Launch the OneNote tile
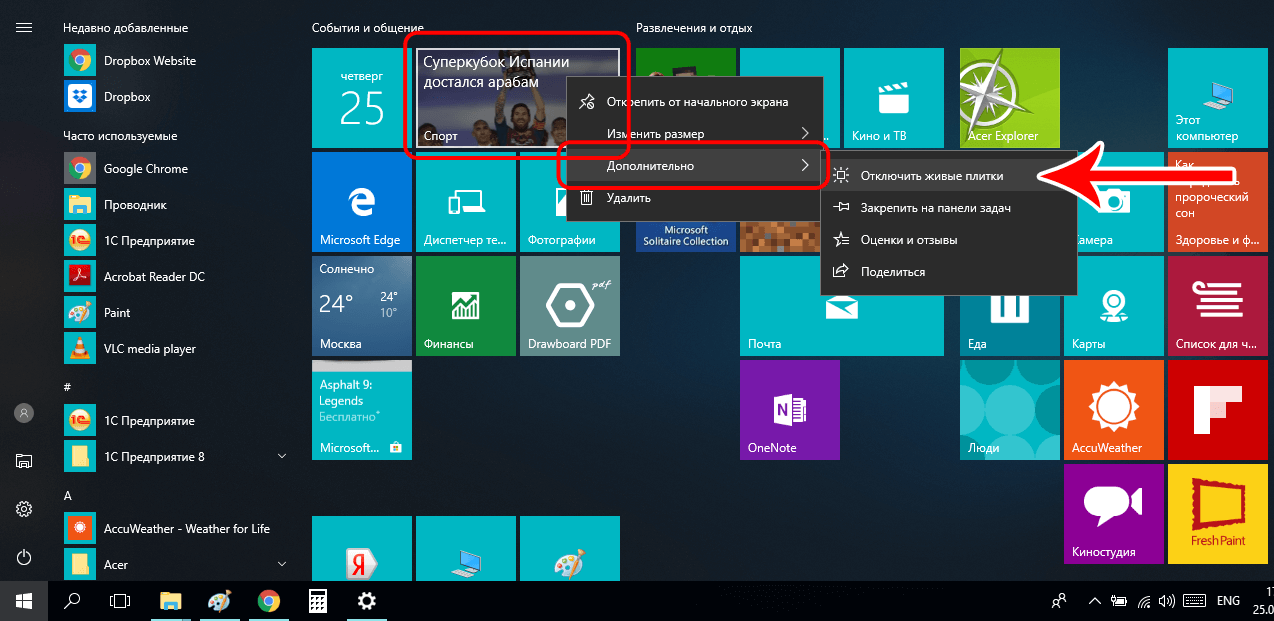1274x621 pixels. tap(789, 410)
